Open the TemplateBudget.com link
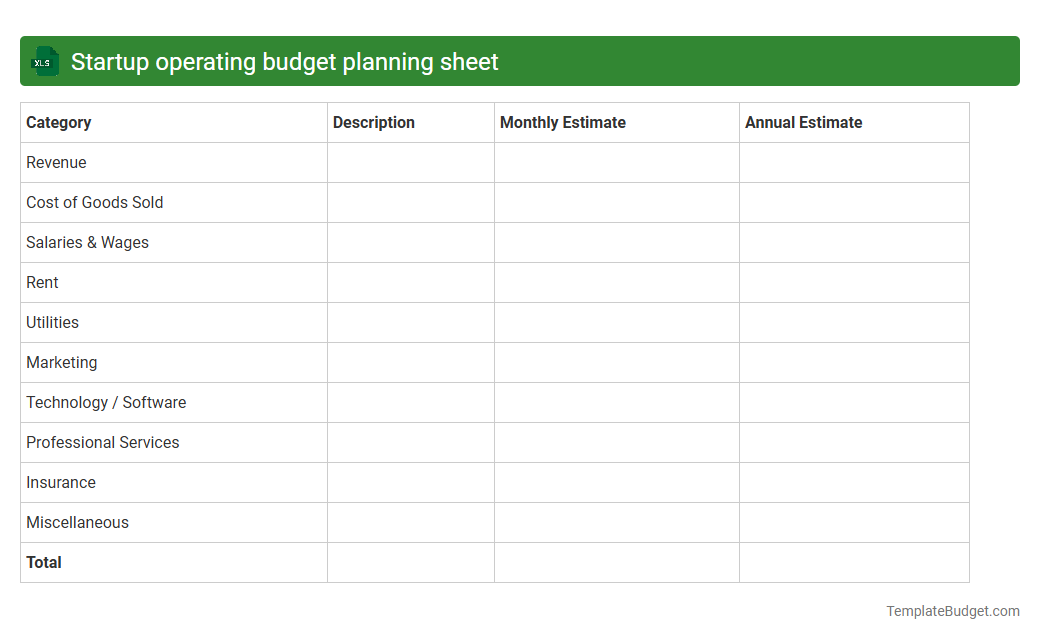The image size is (1040, 640). 953,609
